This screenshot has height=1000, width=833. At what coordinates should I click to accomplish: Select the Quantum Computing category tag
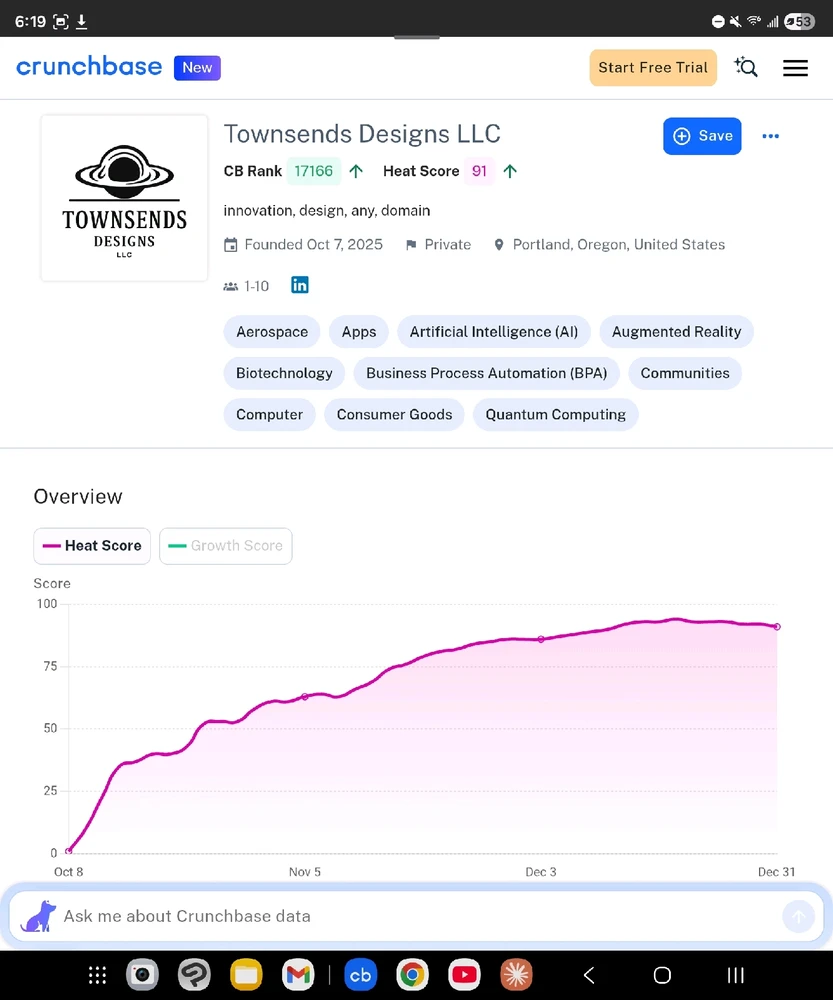[555, 414]
